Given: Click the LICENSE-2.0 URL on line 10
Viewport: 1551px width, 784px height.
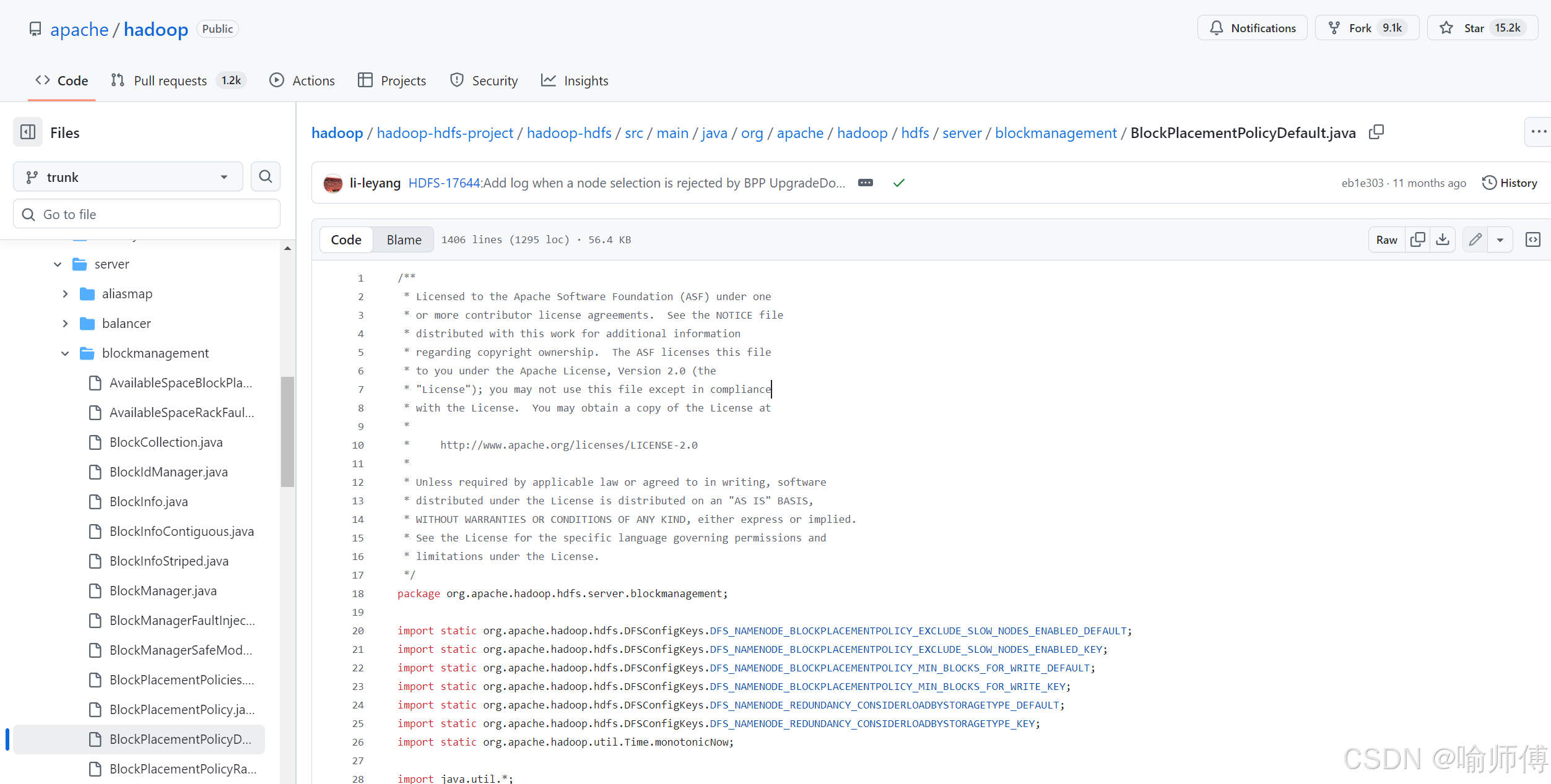Looking at the screenshot, I should (x=568, y=445).
